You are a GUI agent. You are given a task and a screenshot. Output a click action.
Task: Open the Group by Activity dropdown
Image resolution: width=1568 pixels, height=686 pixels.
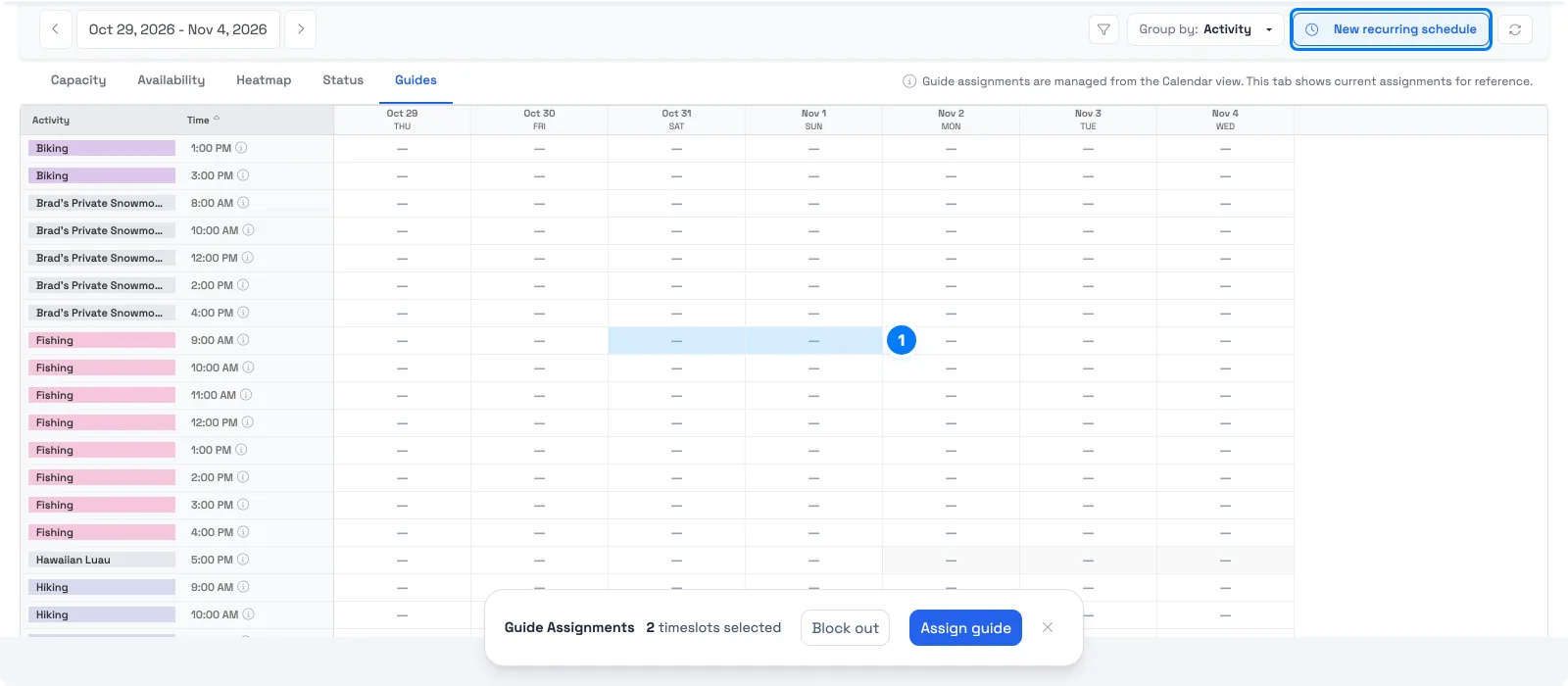pos(1205,29)
